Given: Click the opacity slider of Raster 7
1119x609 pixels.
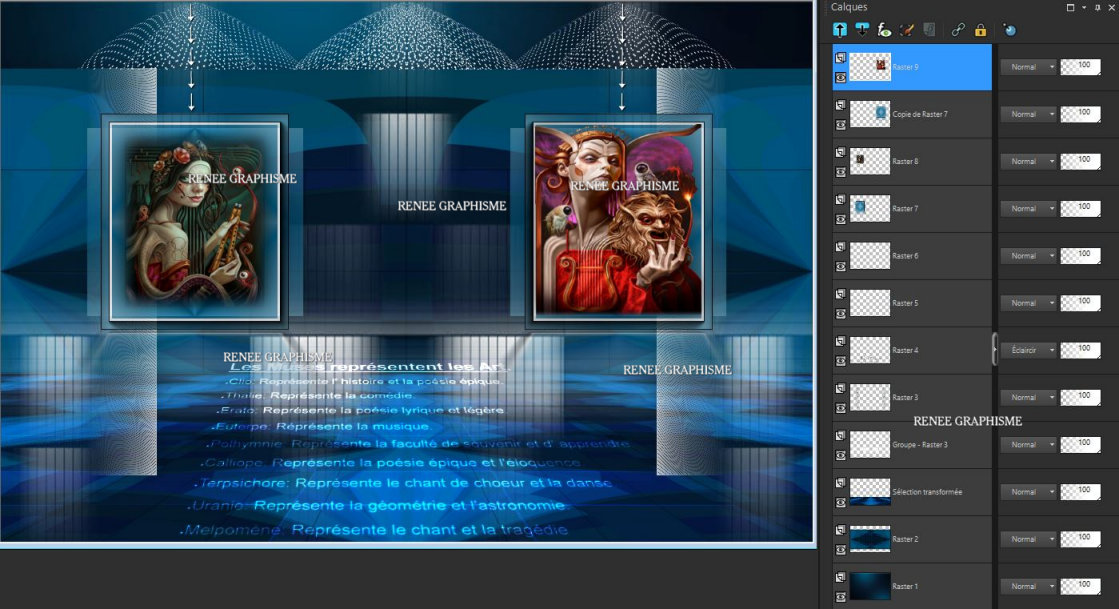Looking at the screenshot, I should [x=1080, y=208].
